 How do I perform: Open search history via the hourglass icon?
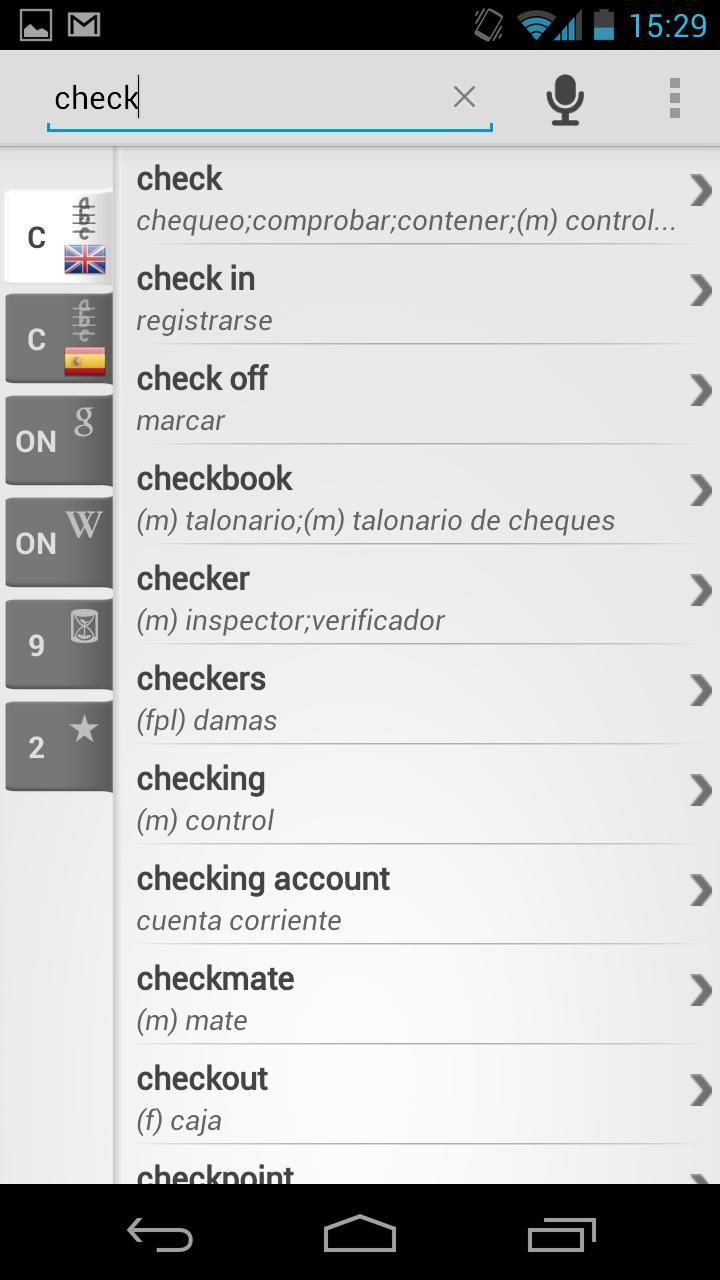(58, 643)
